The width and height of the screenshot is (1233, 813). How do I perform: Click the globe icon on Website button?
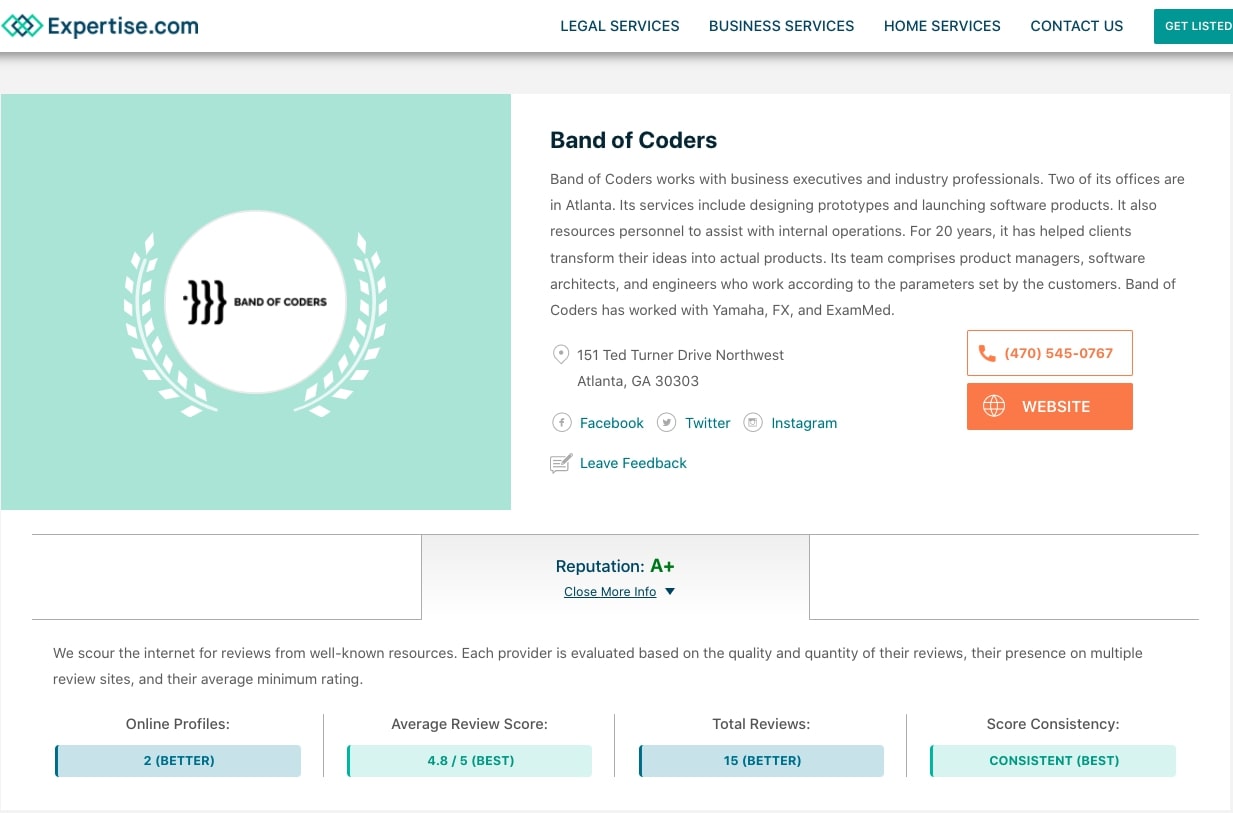point(994,406)
